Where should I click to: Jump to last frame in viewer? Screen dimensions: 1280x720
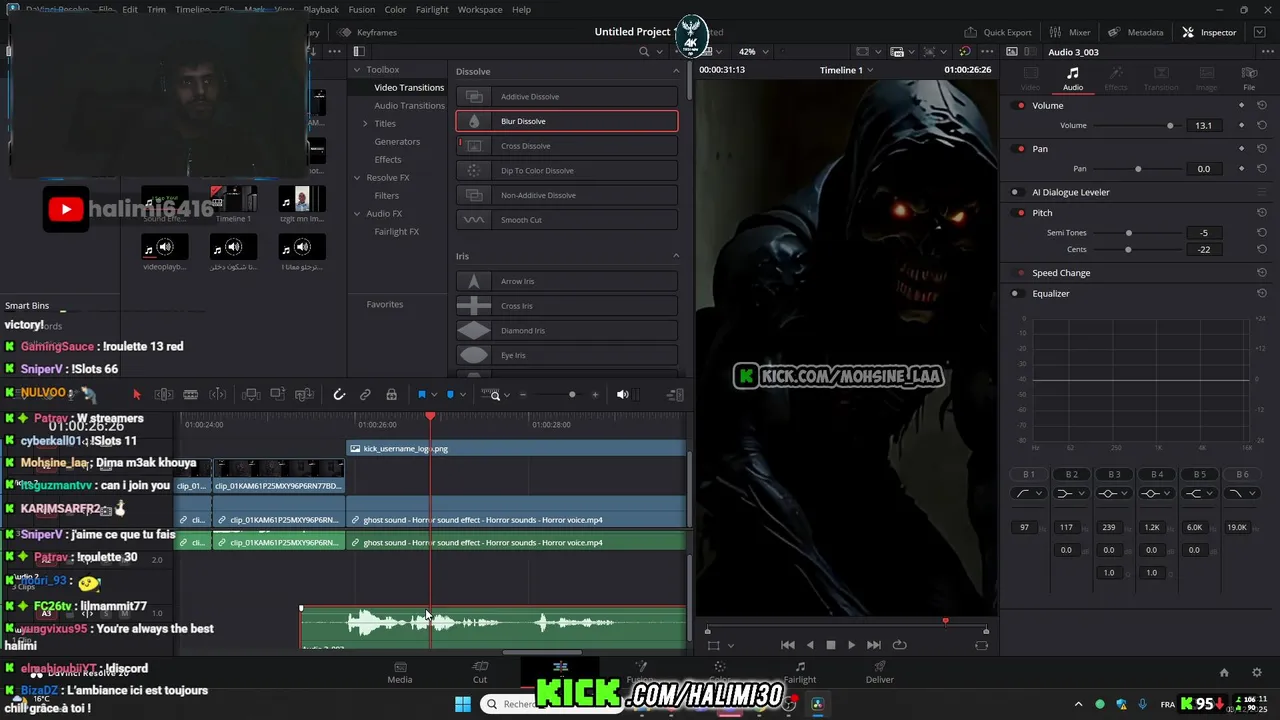point(874,645)
